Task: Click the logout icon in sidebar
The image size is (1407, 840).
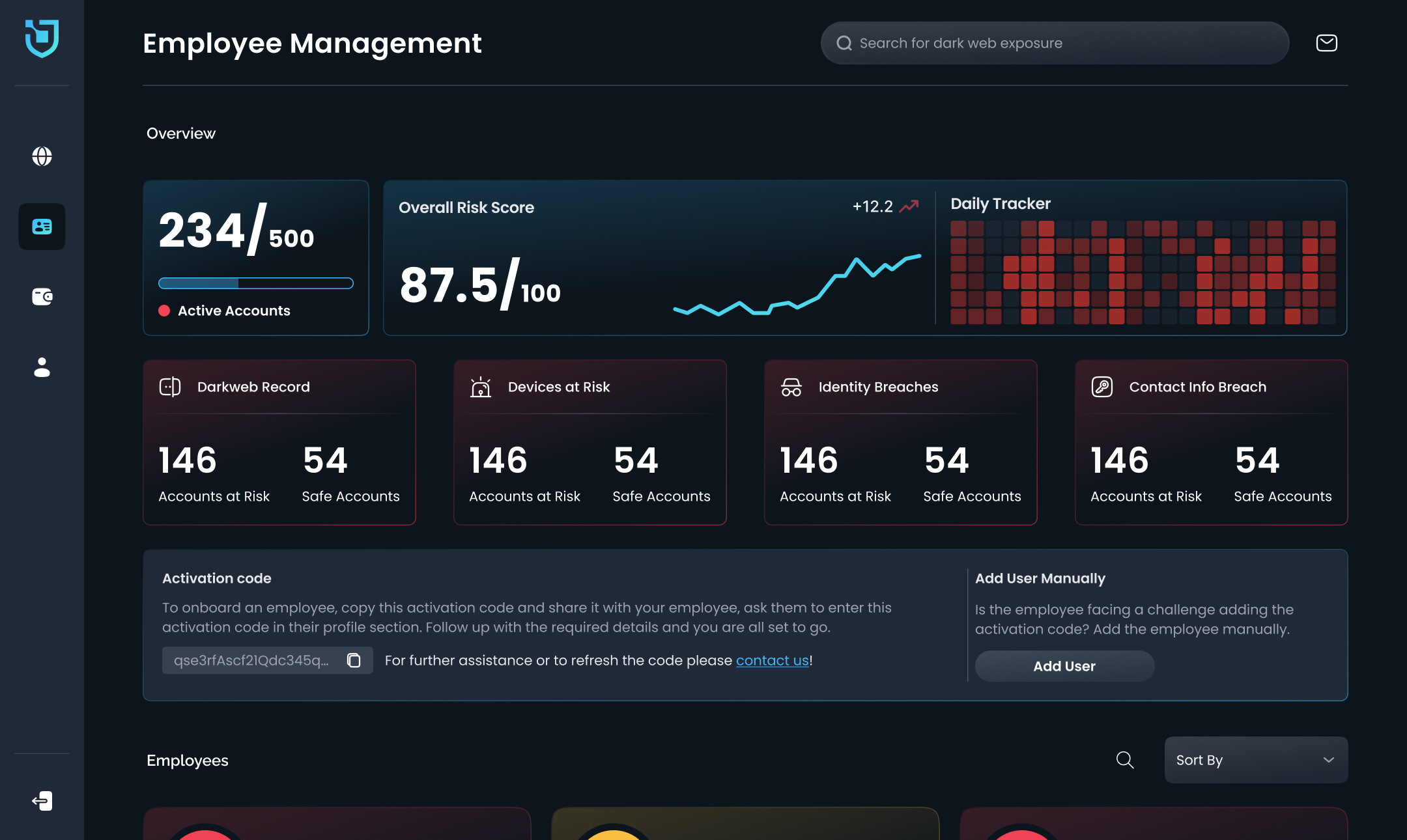Action: (x=42, y=801)
